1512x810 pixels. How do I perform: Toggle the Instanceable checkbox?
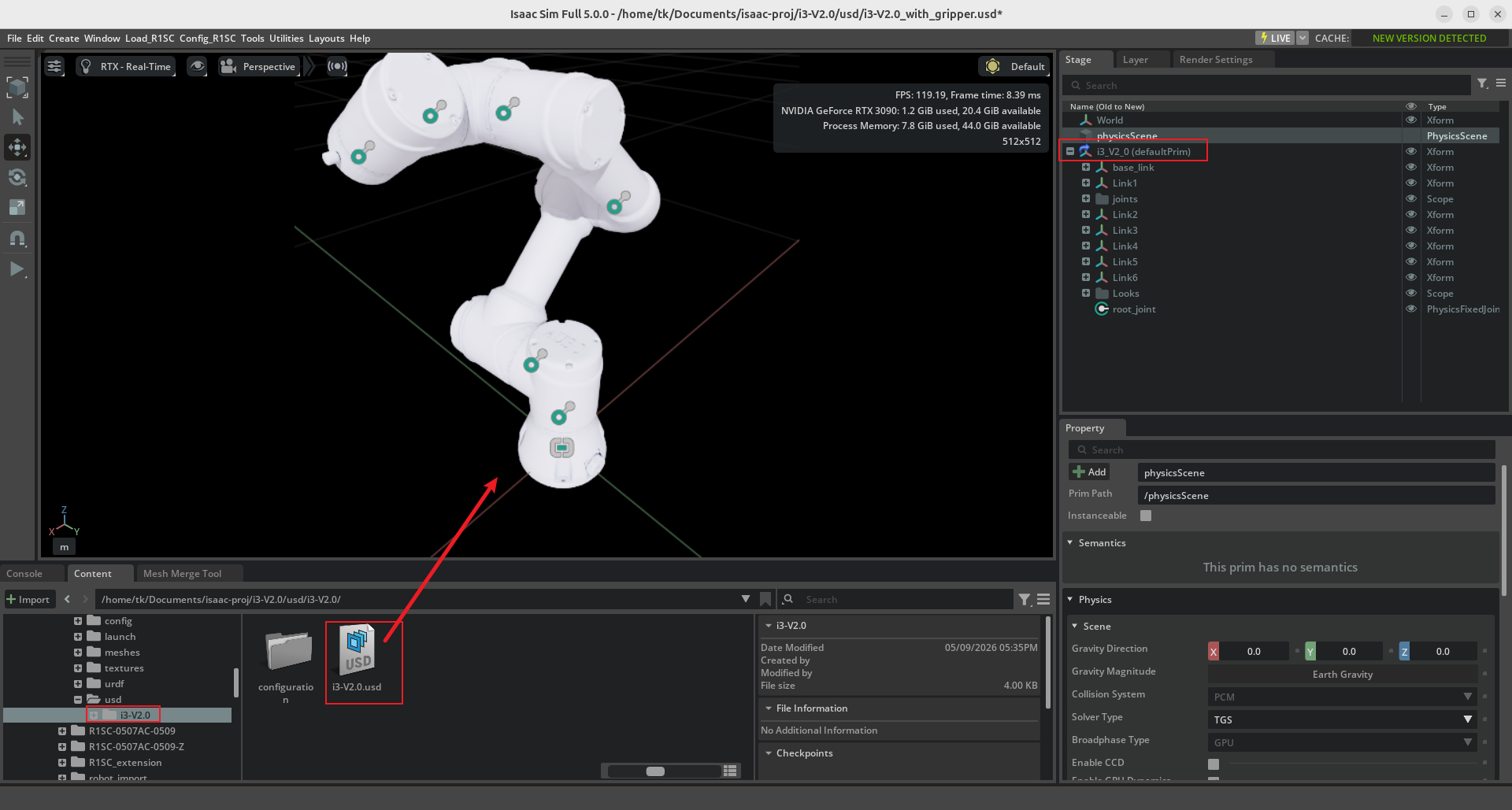click(x=1146, y=516)
